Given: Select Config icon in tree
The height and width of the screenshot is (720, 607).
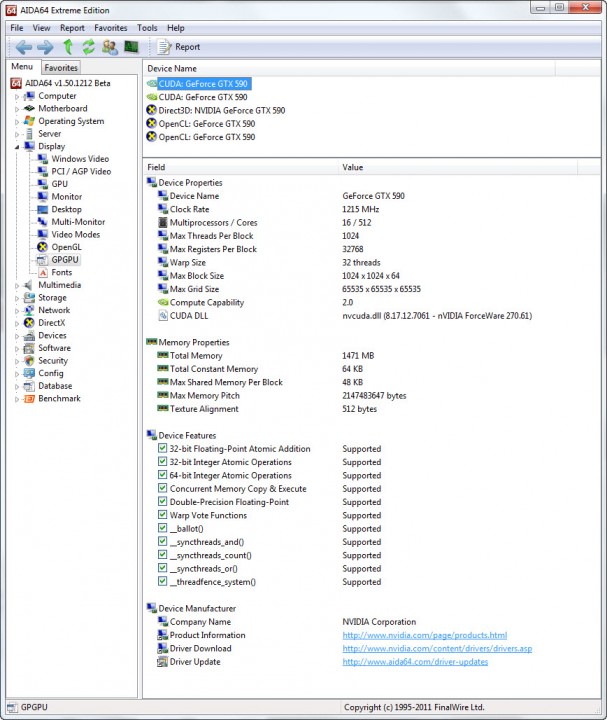Looking at the screenshot, I should (x=29, y=373).
